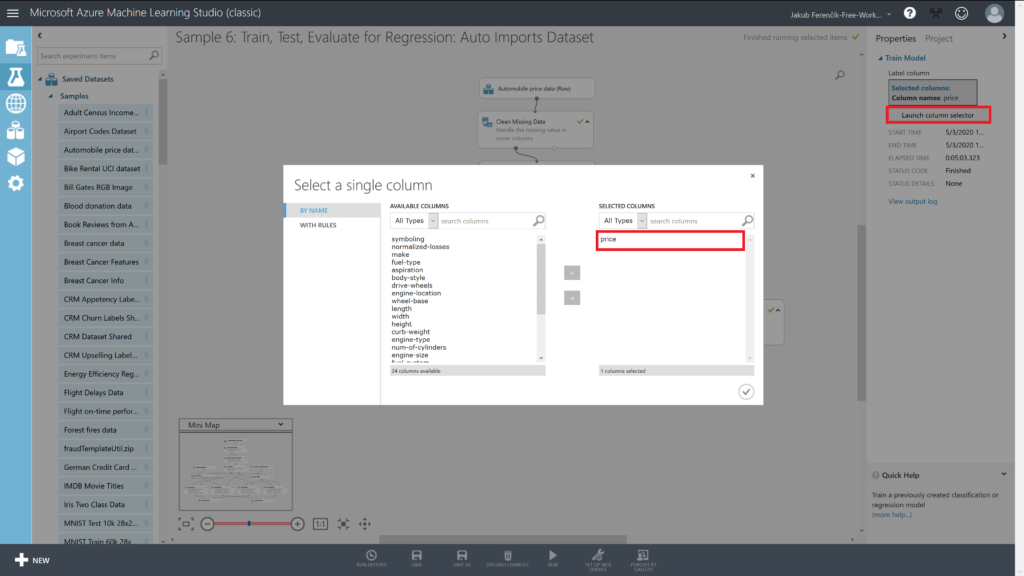The image size is (1024, 576).
Task: Collapse the Mini Map panel
Action: tap(280, 425)
